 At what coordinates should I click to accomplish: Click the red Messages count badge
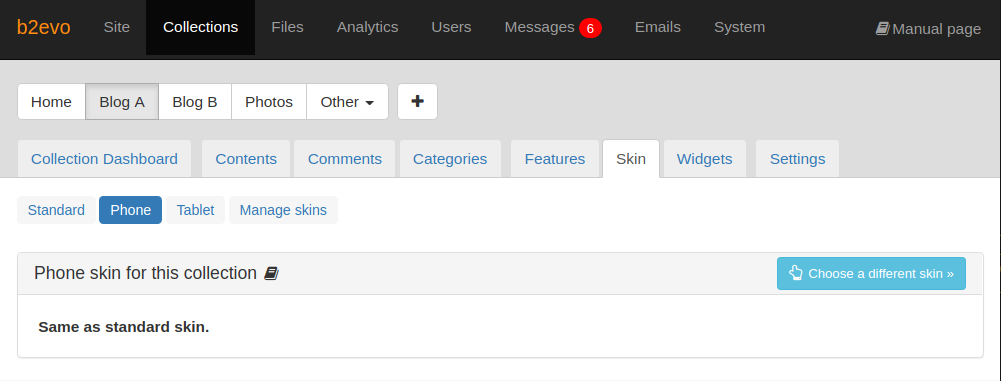point(590,28)
